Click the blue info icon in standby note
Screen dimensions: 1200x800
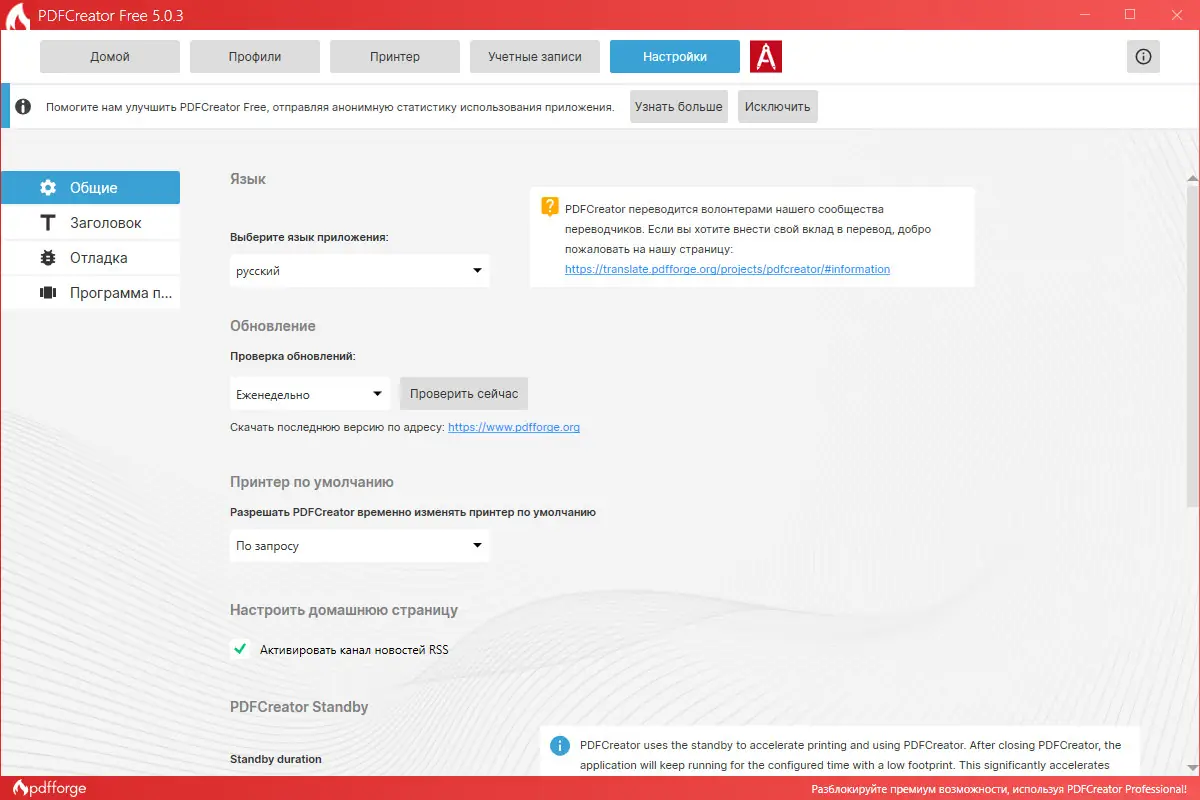pyautogui.click(x=560, y=746)
